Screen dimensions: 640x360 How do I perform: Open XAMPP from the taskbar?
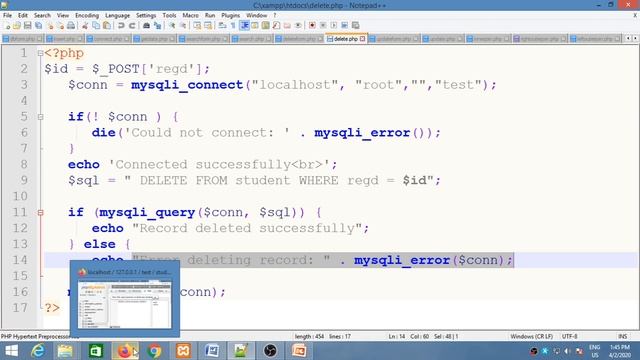tap(183, 351)
